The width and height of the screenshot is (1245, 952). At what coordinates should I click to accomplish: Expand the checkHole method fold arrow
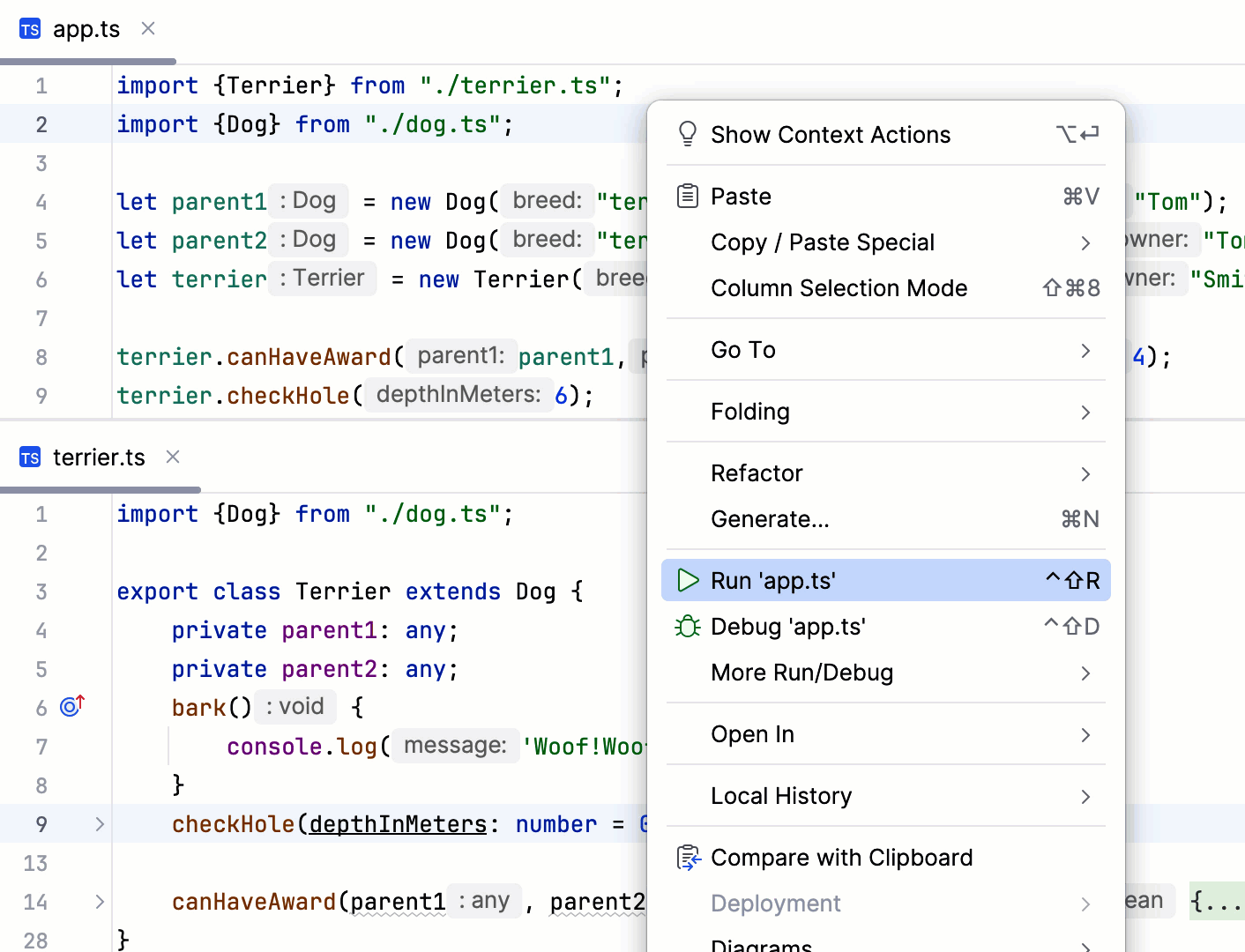99,823
